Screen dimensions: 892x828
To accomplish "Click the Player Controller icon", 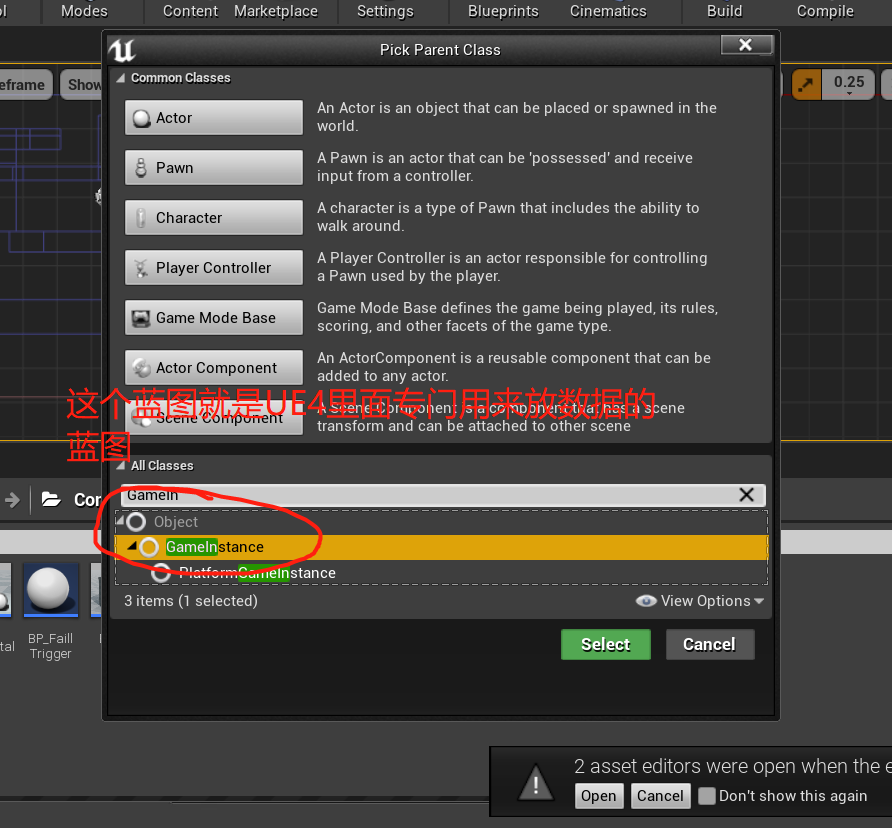I will [x=141, y=268].
